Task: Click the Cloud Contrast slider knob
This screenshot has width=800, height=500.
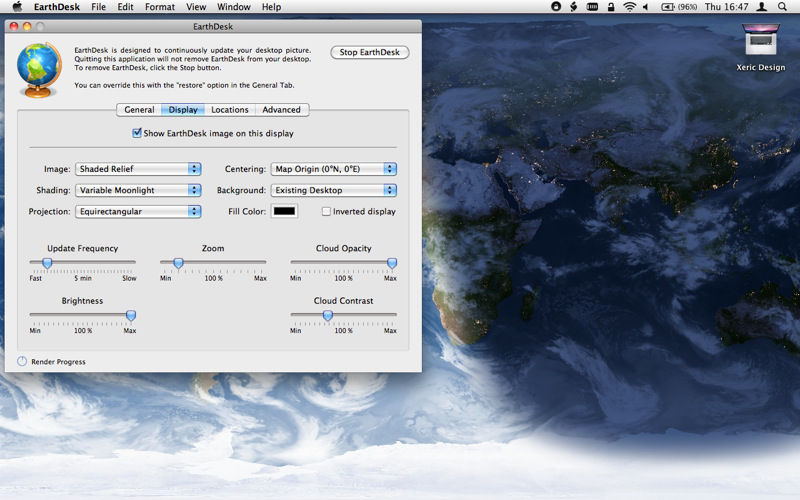Action: (x=328, y=316)
